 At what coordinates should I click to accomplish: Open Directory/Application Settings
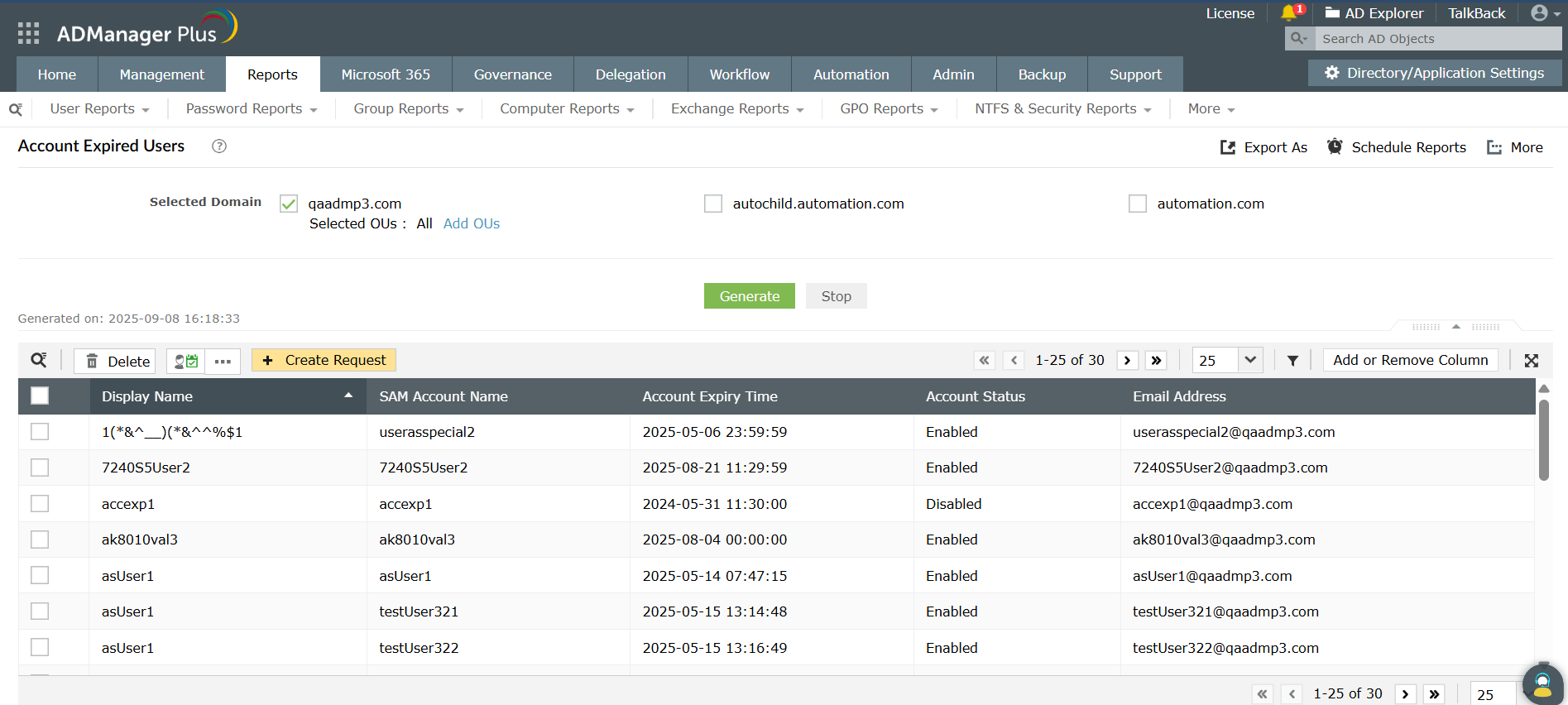[x=1435, y=73]
